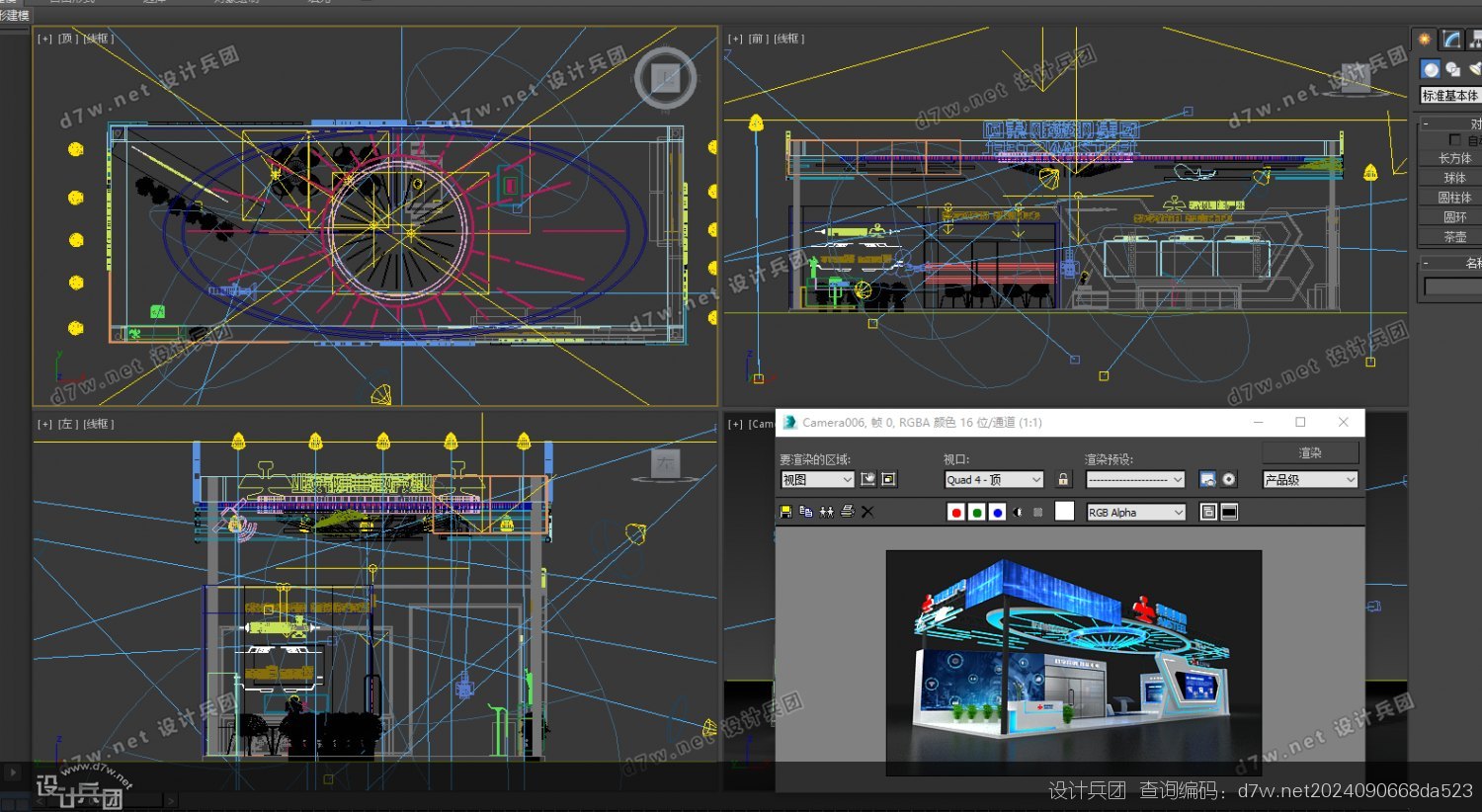Toggle UI overlays icon in render window
The height and width of the screenshot is (812, 1482).
tap(1207, 512)
